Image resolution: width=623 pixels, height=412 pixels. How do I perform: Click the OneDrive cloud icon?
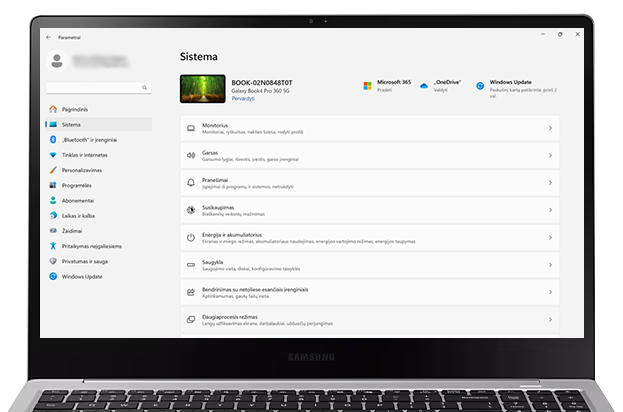pyautogui.click(x=425, y=86)
